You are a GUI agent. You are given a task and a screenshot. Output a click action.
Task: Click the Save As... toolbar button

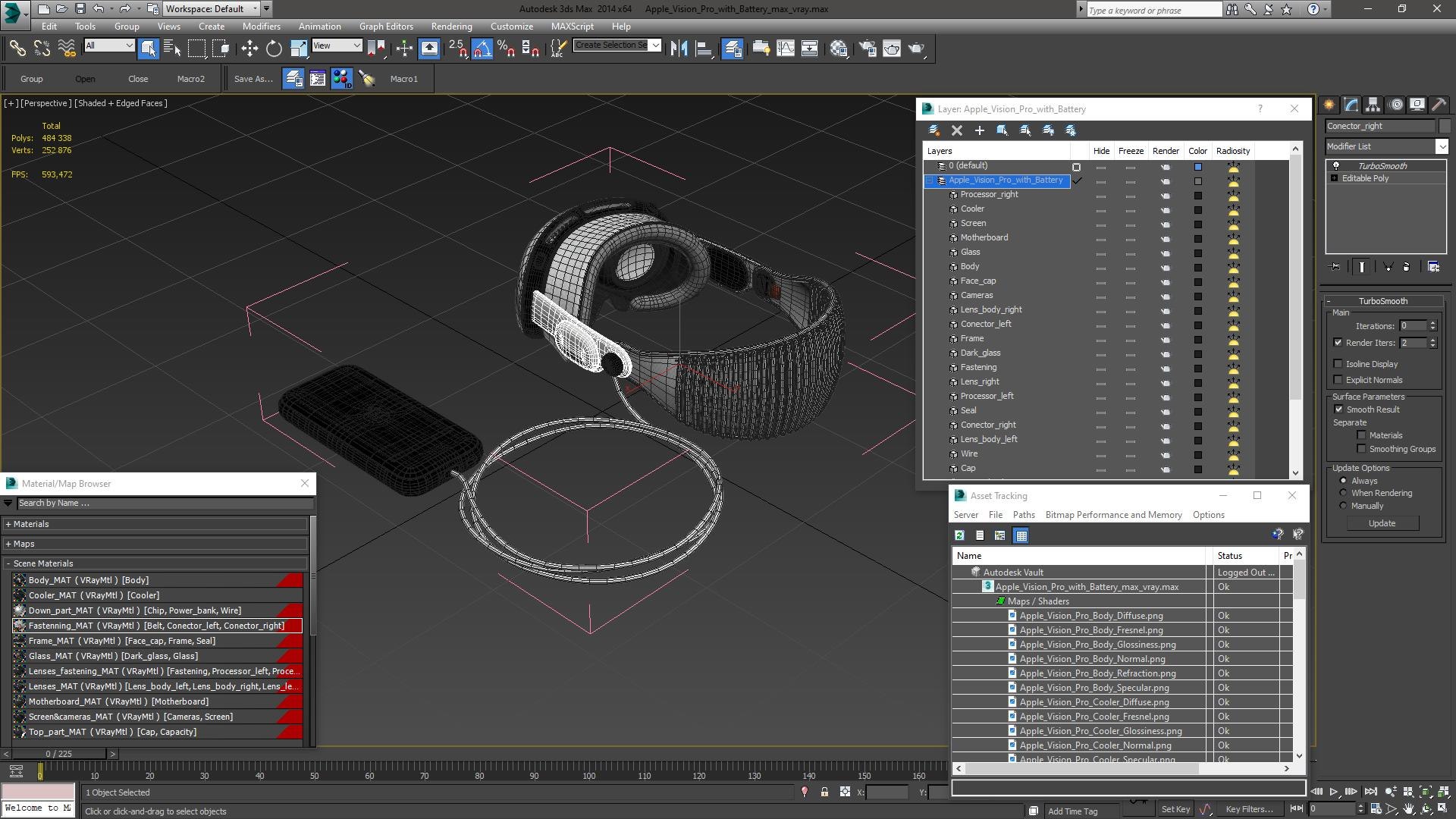[253, 79]
